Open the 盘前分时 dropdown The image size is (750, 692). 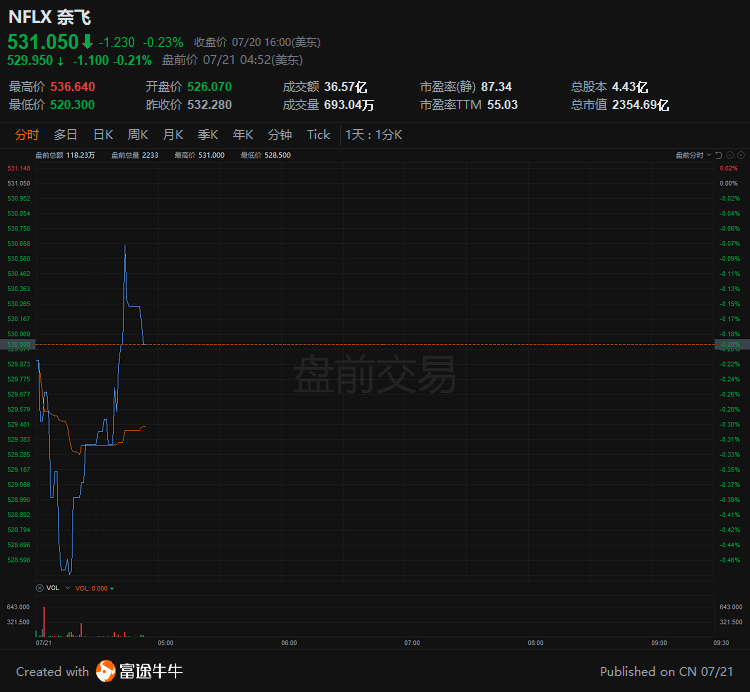coord(693,155)
